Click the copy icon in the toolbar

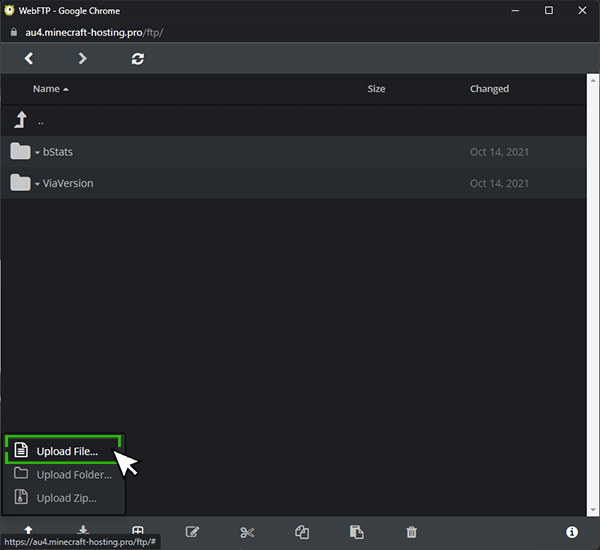pyautogui.click(x=302, y=532)
